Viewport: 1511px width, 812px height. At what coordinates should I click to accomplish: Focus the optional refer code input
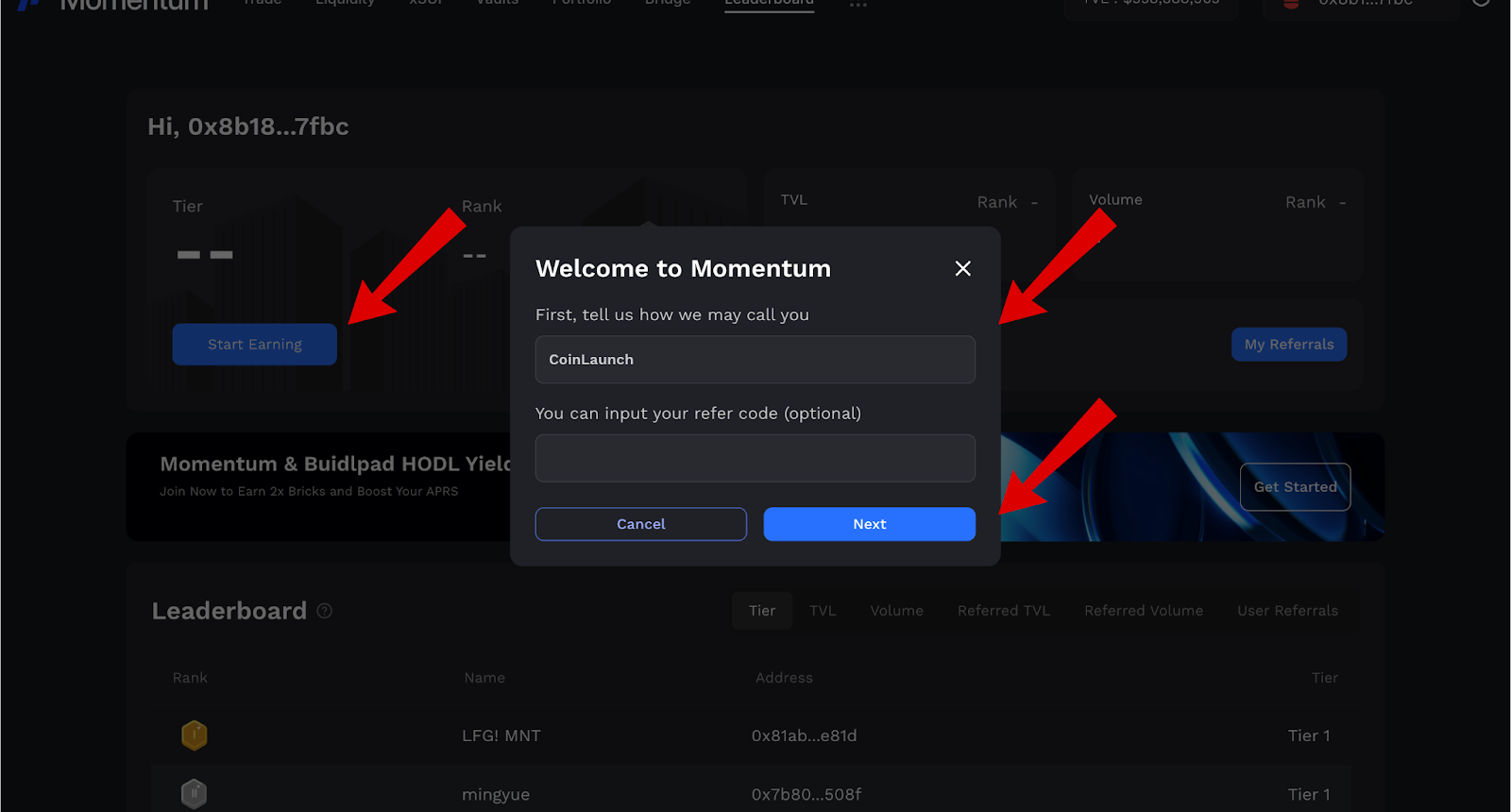coord(755,459)
